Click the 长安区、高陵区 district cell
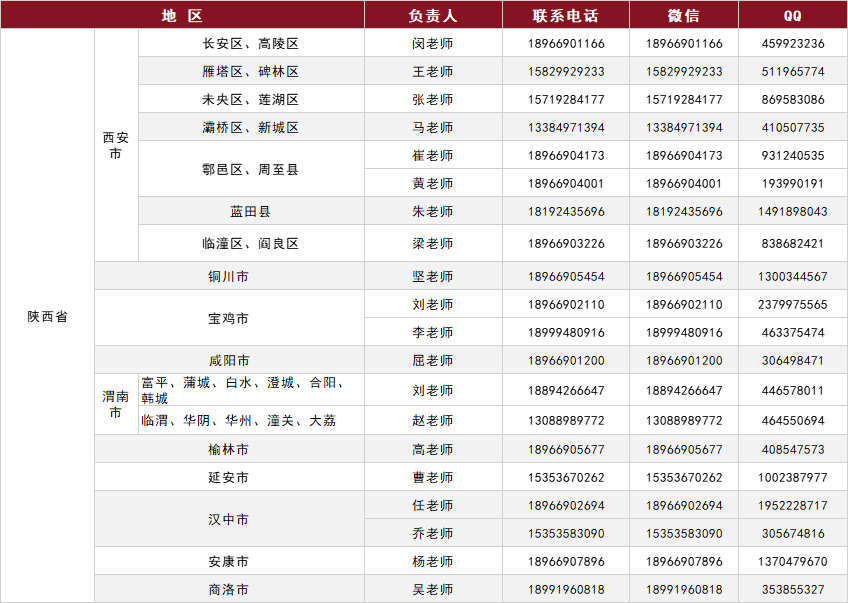Image resolution: width=848 pixels, height=603 pixels. (x=250, y=44)
